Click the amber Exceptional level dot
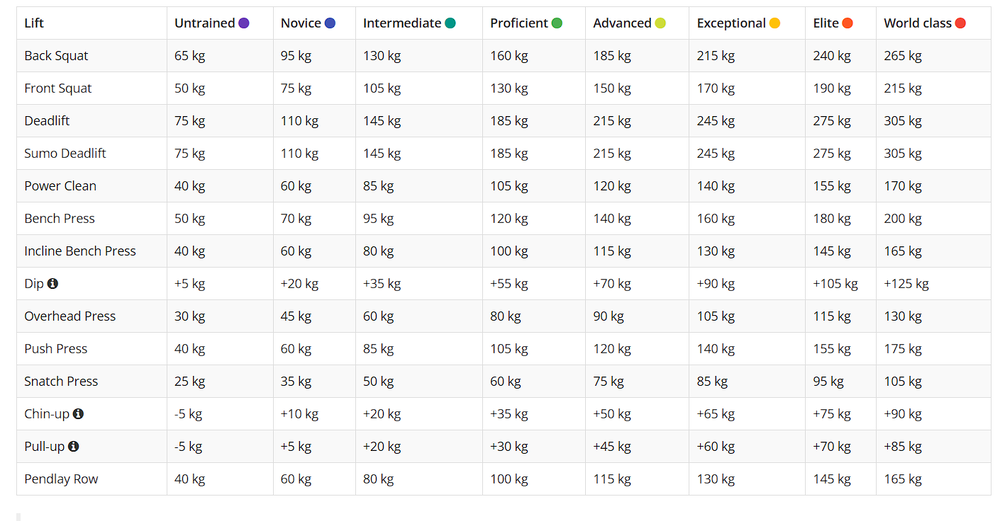The height and width of the screenshot is (521, 1000). click(x=775, y=23)
